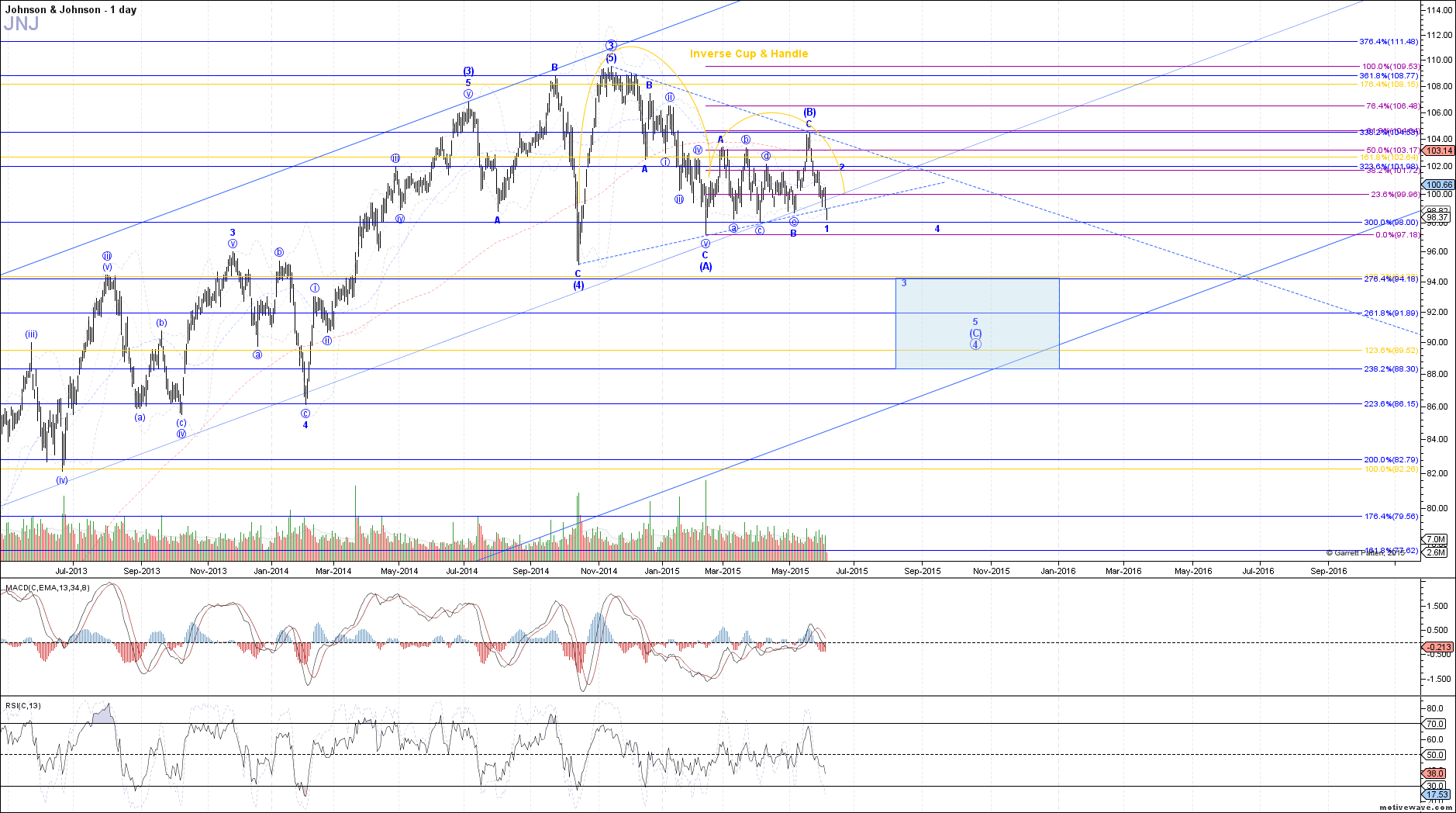
Task: Click the 70.0 RSI overbought level tag
Action: tap(1435, 724)
